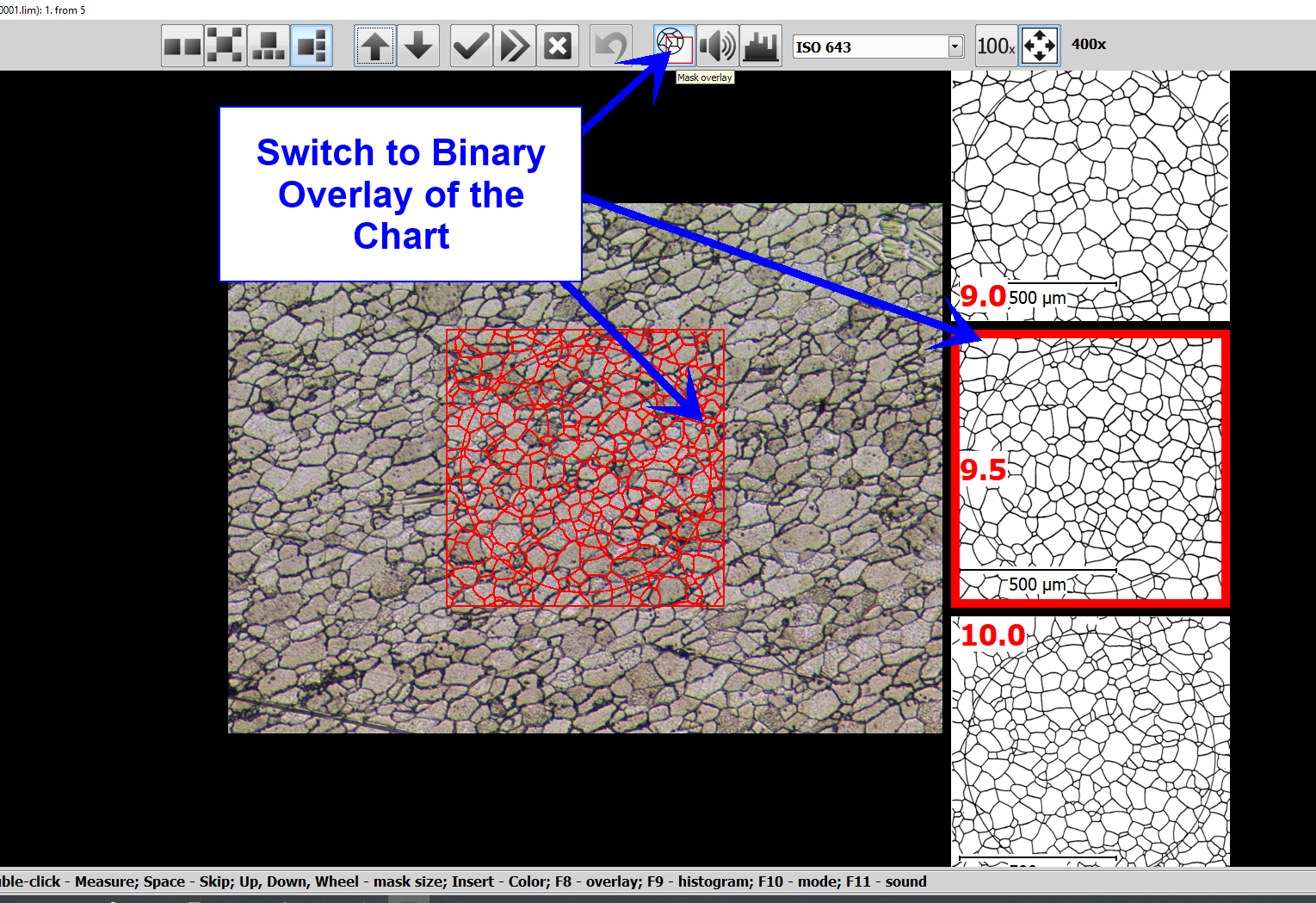Select the two-pane side-by-side layout mode
This screenshot has width=1316, height=903.
pos(182,46)
